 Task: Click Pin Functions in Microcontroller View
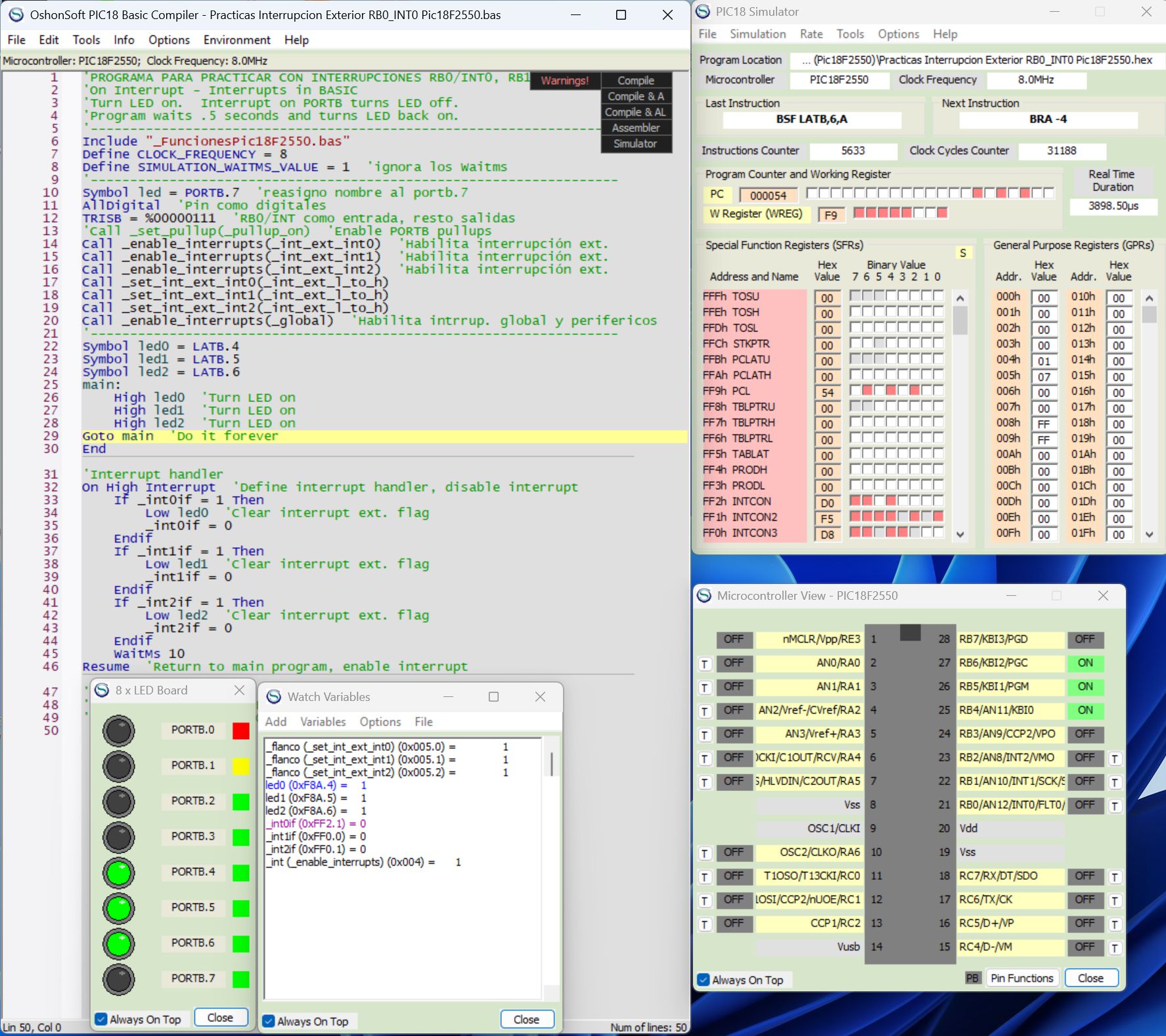[x=1022, y=978]
